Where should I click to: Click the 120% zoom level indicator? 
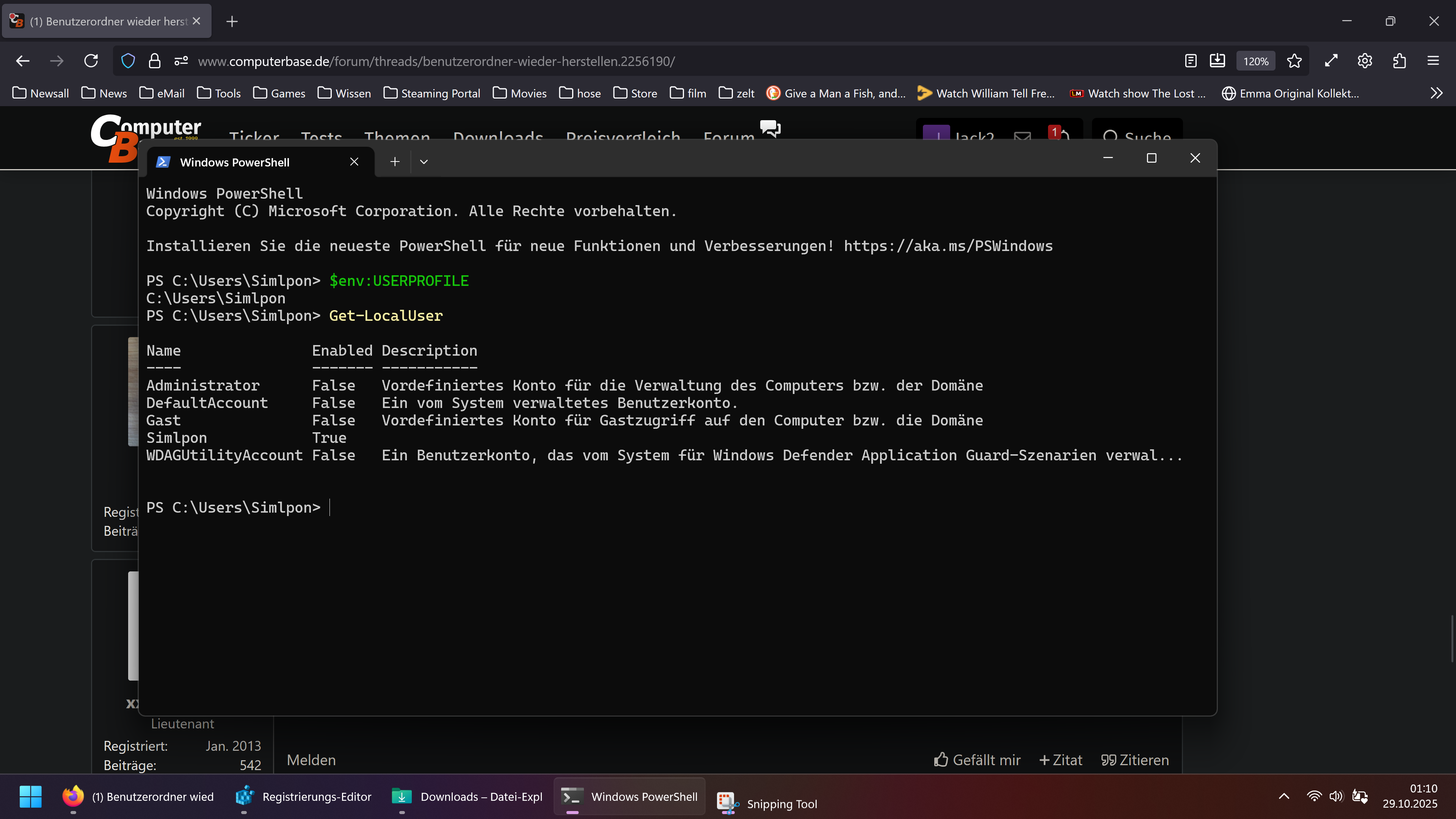click(x=1255, y=61)
